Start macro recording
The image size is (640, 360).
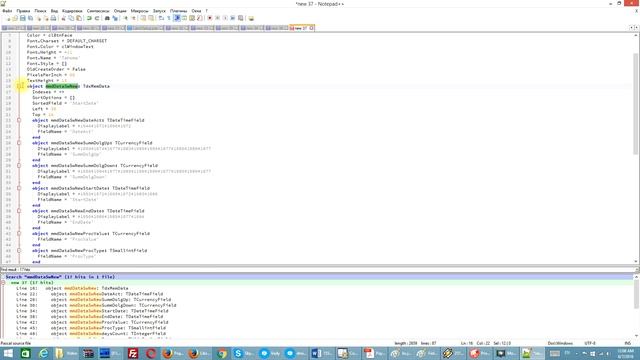click(209, 18)
